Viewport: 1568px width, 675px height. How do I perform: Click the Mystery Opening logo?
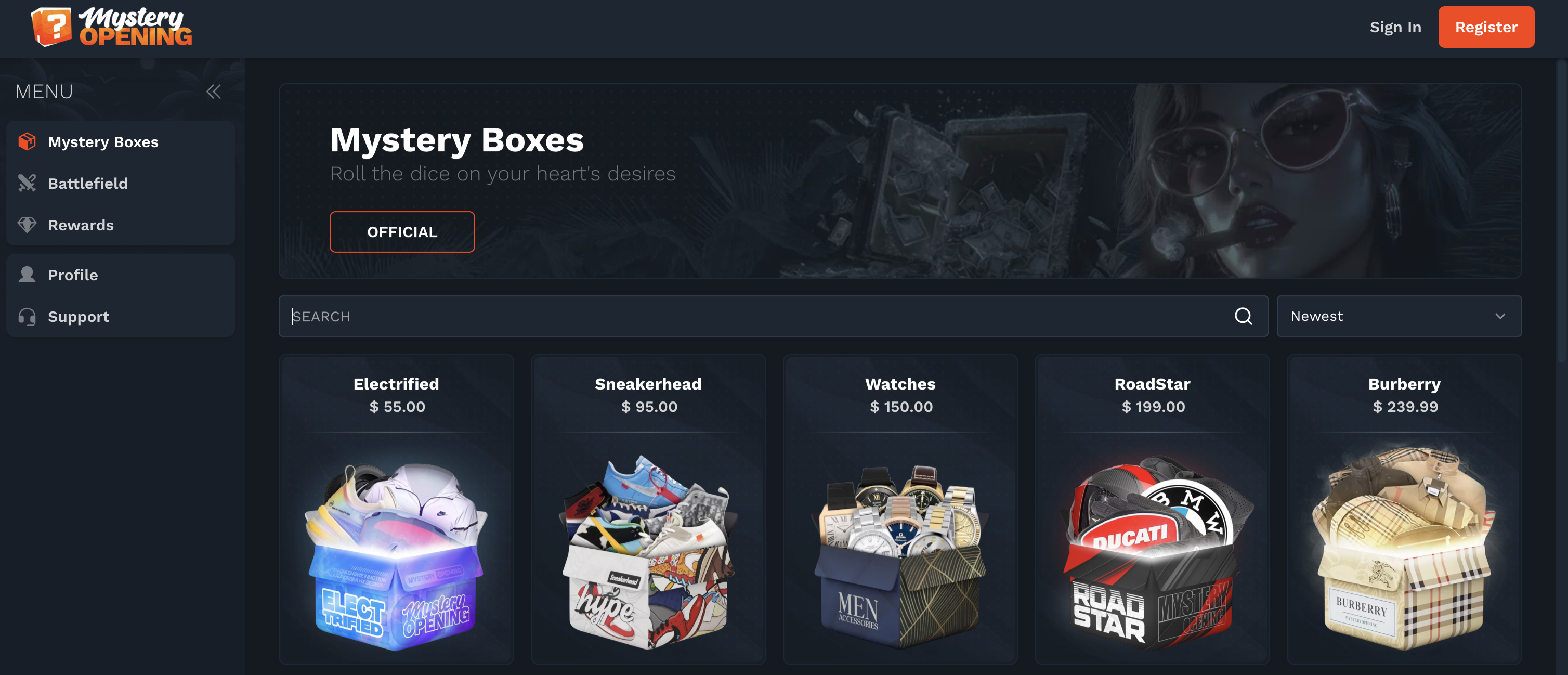coord(111,27)
